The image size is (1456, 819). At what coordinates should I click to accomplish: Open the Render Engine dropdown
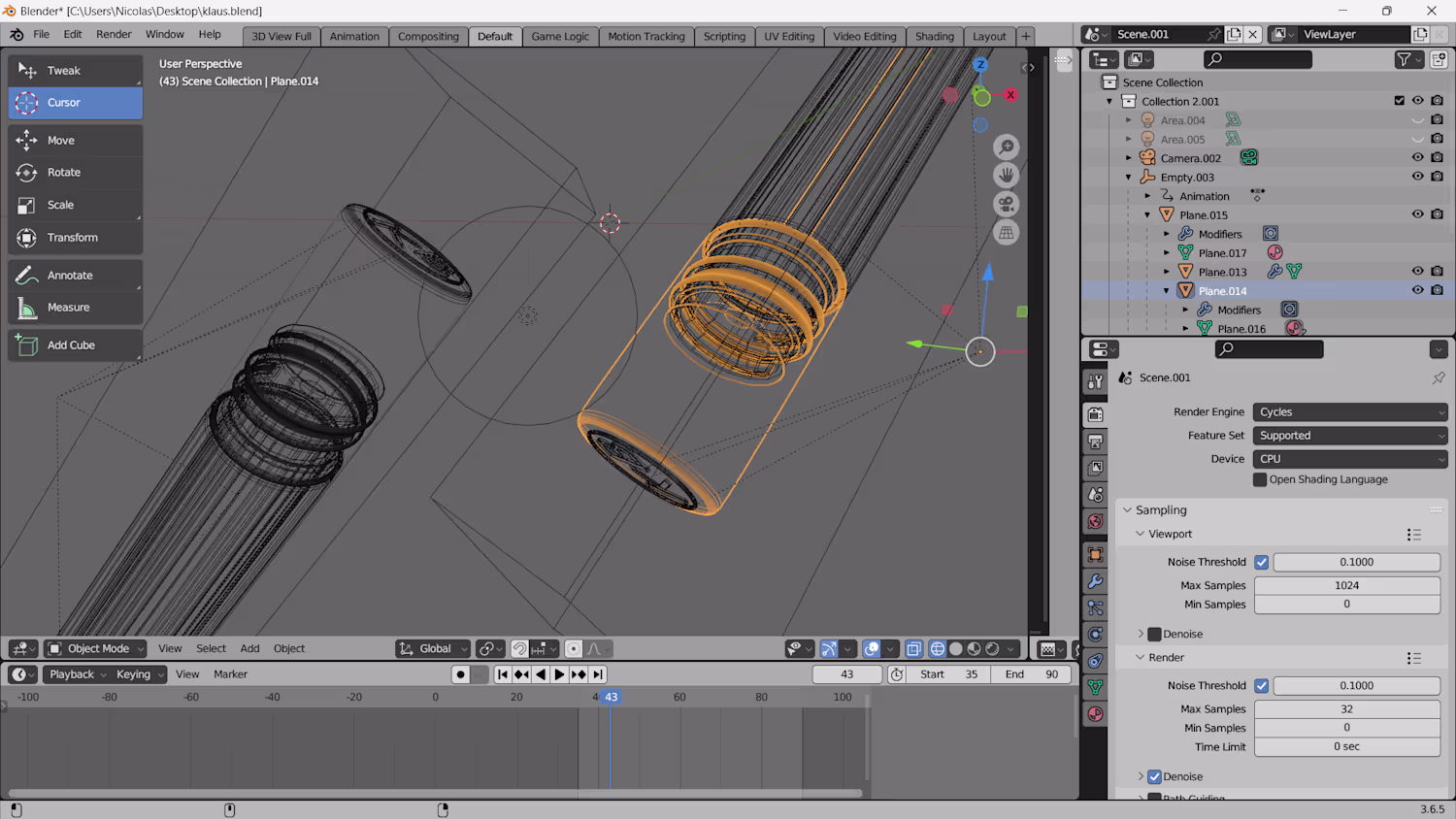[1349, 412]
